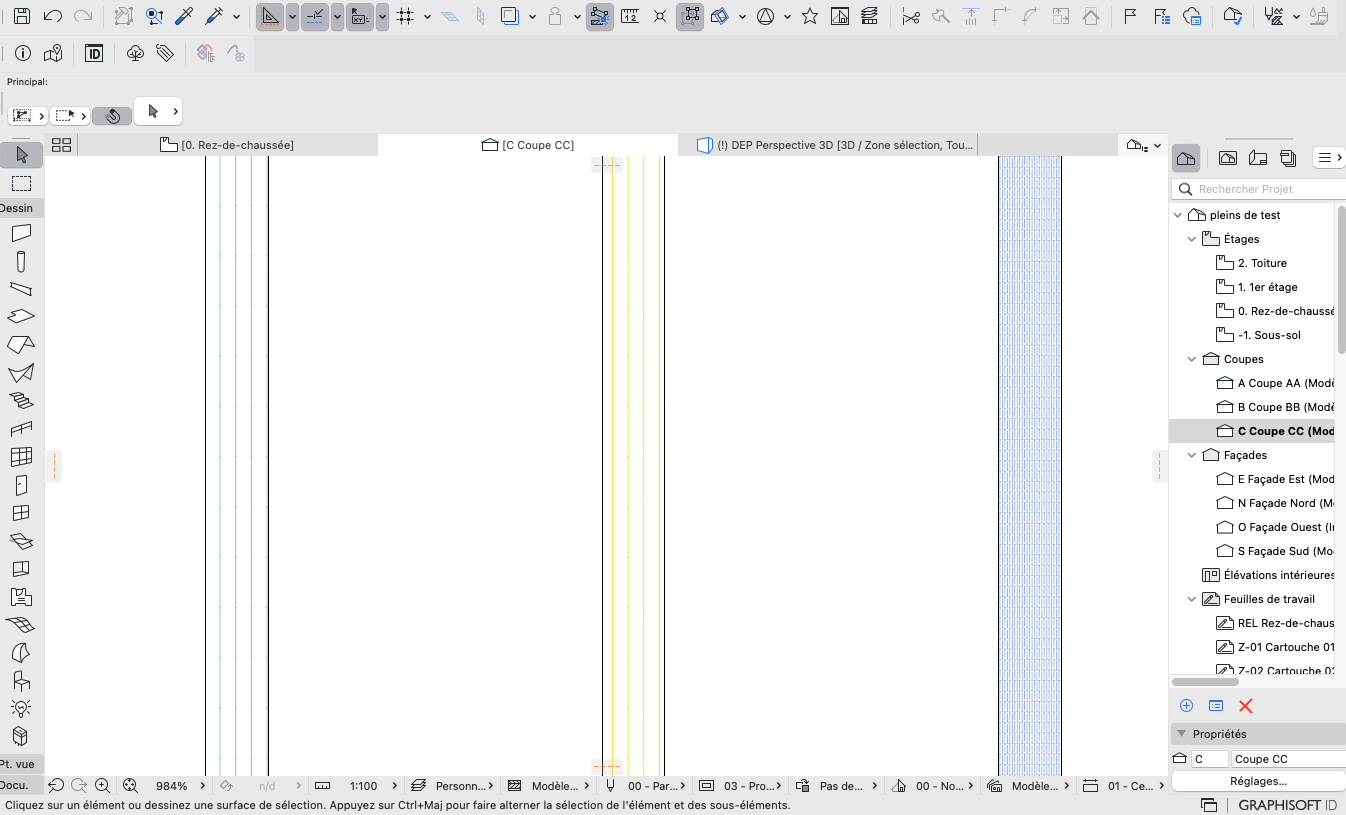
Task: Open the View Map navigator tab
Action: point(1228,158)
